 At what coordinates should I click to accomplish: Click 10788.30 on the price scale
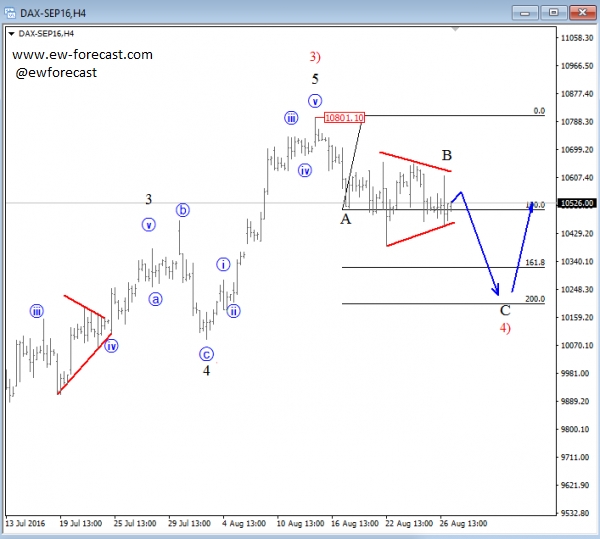(x=577, y=122)
